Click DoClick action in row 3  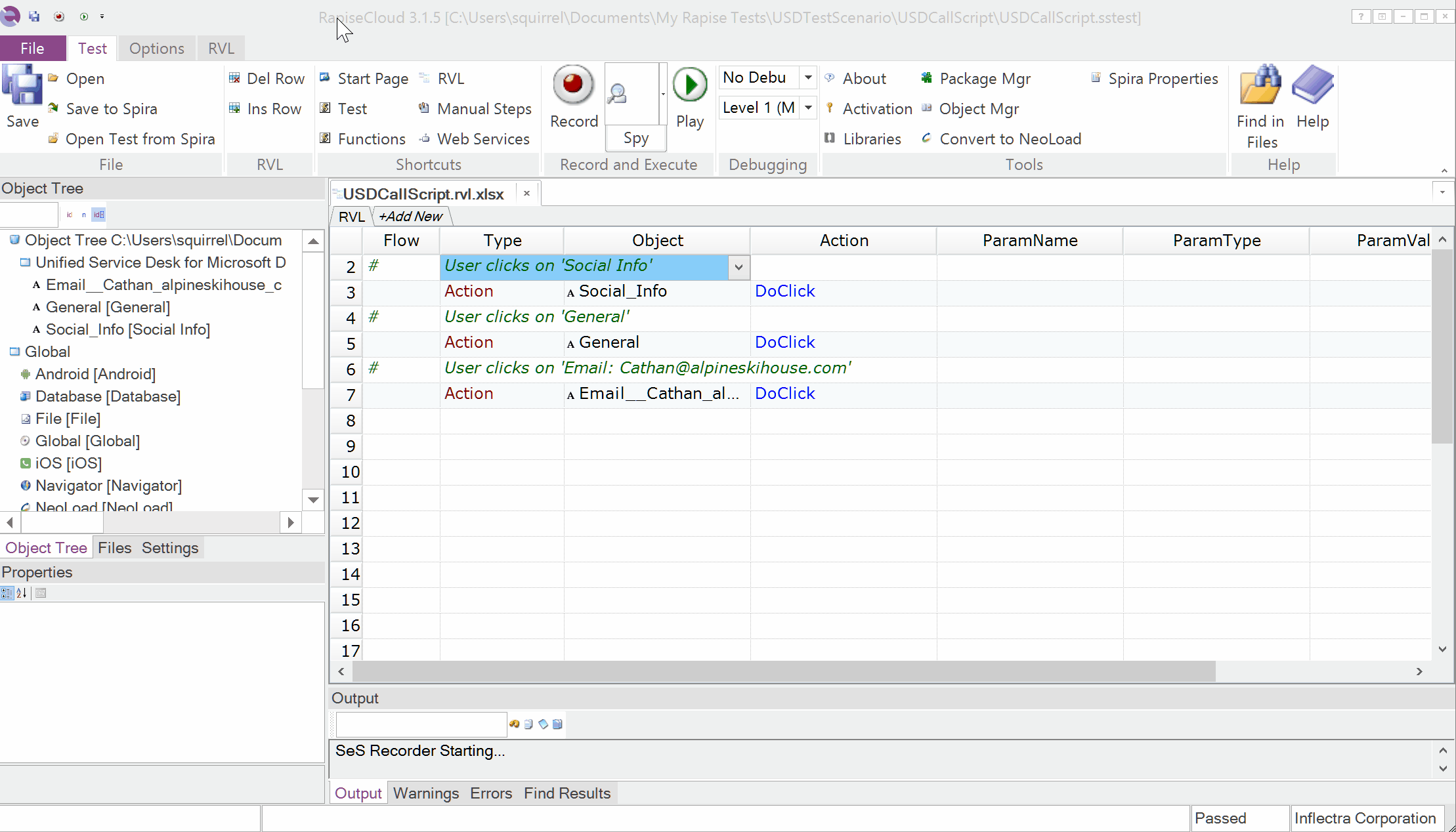[x=784, y=291]
